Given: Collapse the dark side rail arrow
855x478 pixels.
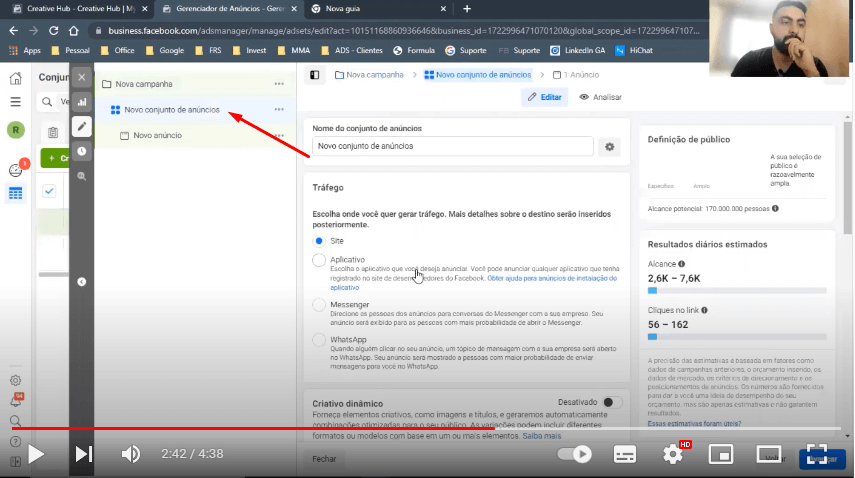Looking at the screenshot, I should [x=82, y=282].
